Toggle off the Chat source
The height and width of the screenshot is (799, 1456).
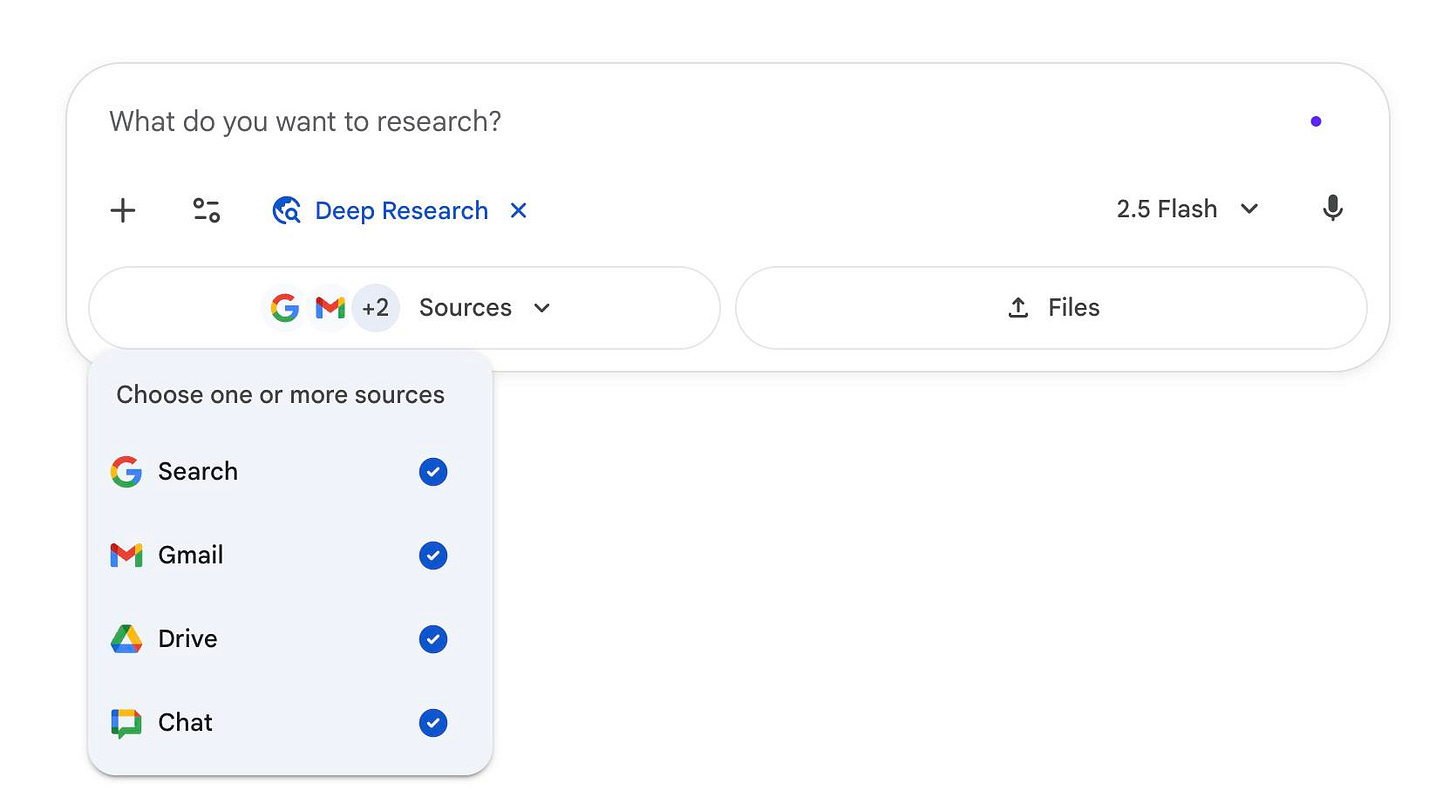coord(433,722)
